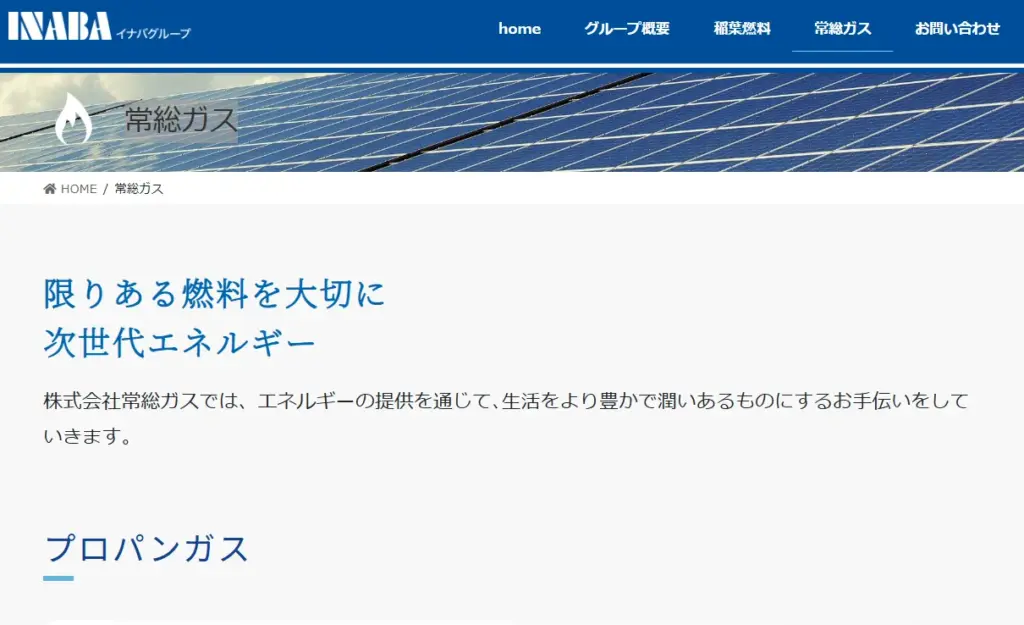Click the INABA logo in the header
The height and width of the screenshot is (625, 1024).
pyautogui.click(x=60, y=27)
